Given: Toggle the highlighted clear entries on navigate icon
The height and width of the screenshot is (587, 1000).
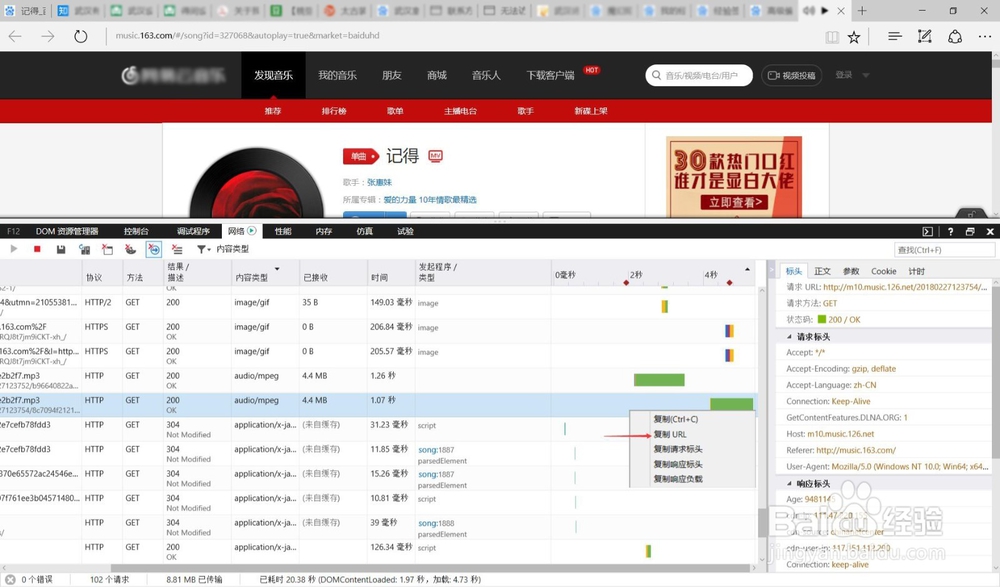Looking at the screenshot, I should coord(154,249).
